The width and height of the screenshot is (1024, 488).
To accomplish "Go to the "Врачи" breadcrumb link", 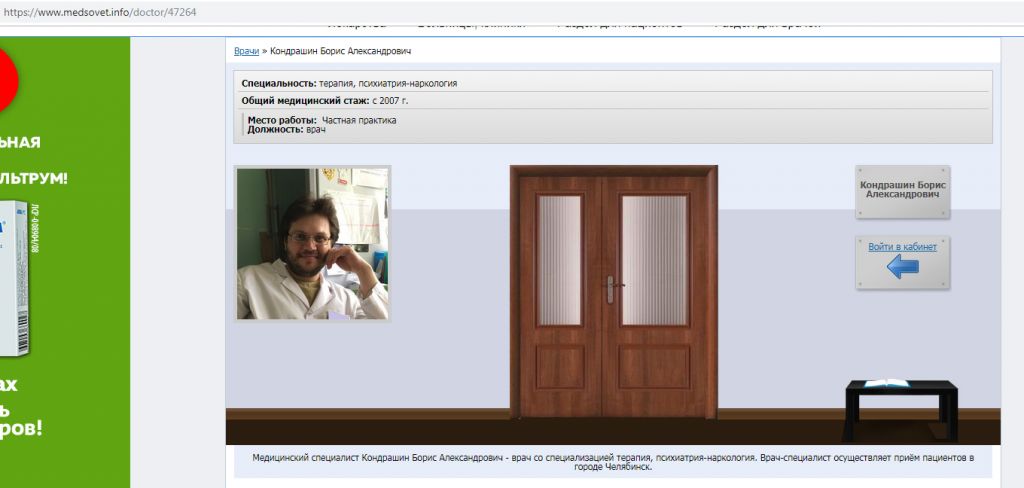I will [246, 51].
